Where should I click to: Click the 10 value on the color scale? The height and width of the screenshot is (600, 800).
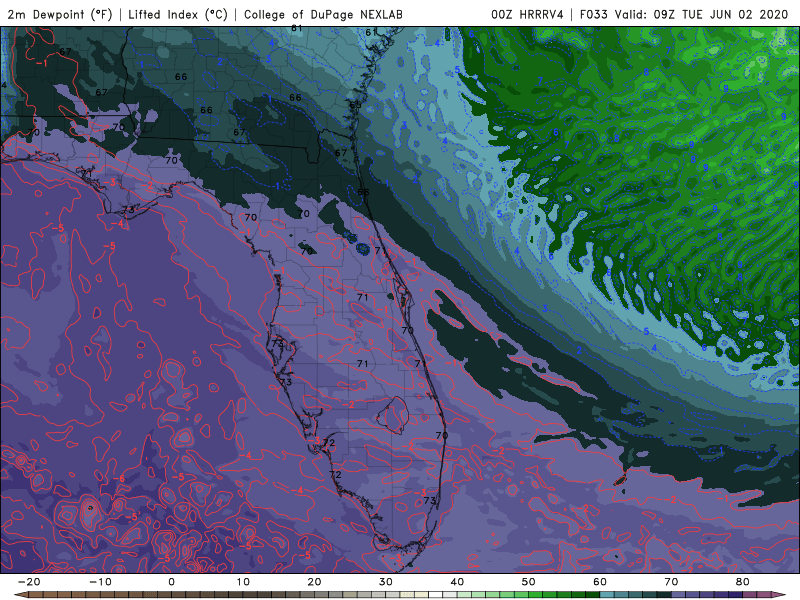point(243,582)
